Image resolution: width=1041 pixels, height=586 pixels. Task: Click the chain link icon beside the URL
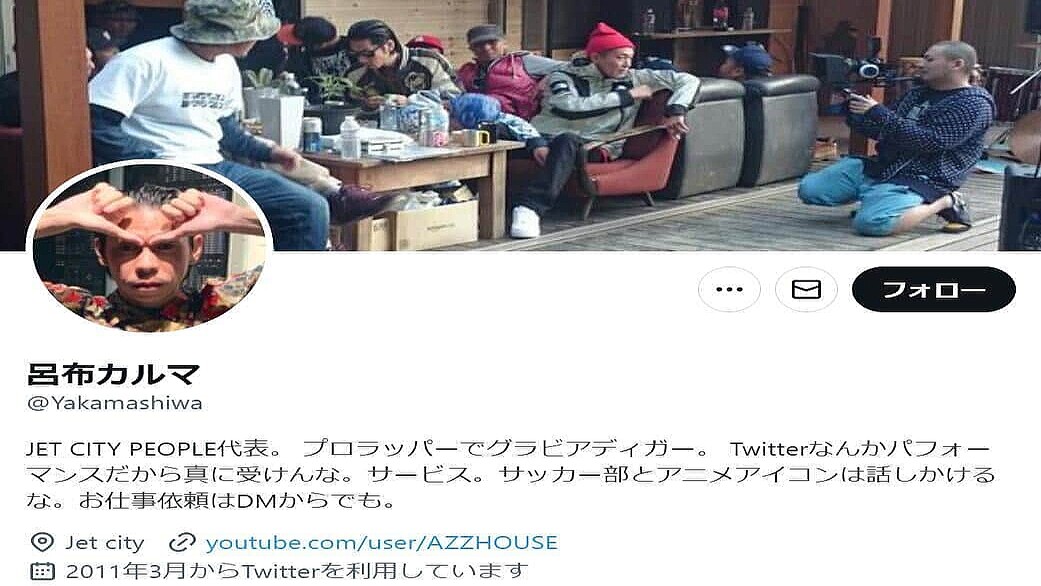(182, 543)
